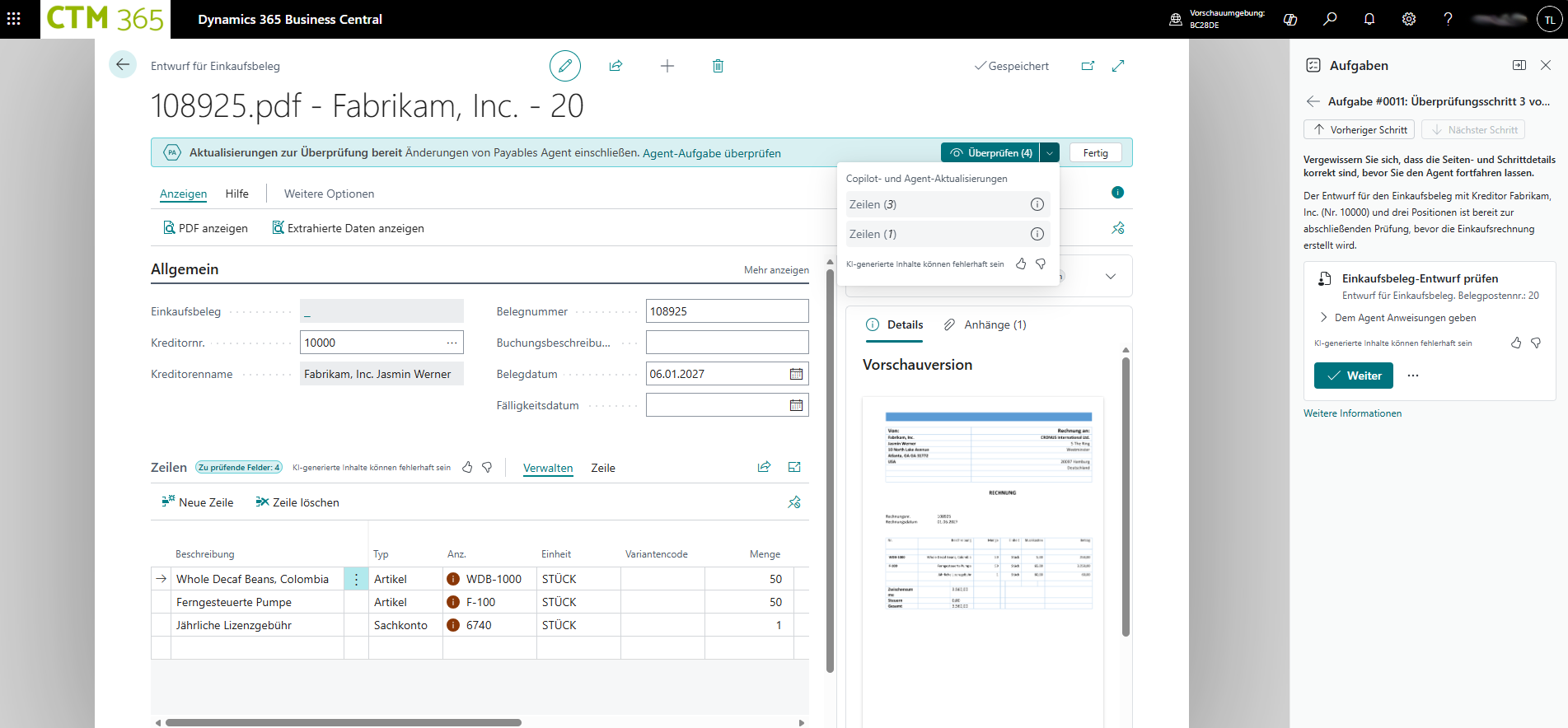
Task: Click into the Fälligkeitsdatum field
Action: (715, 405)
